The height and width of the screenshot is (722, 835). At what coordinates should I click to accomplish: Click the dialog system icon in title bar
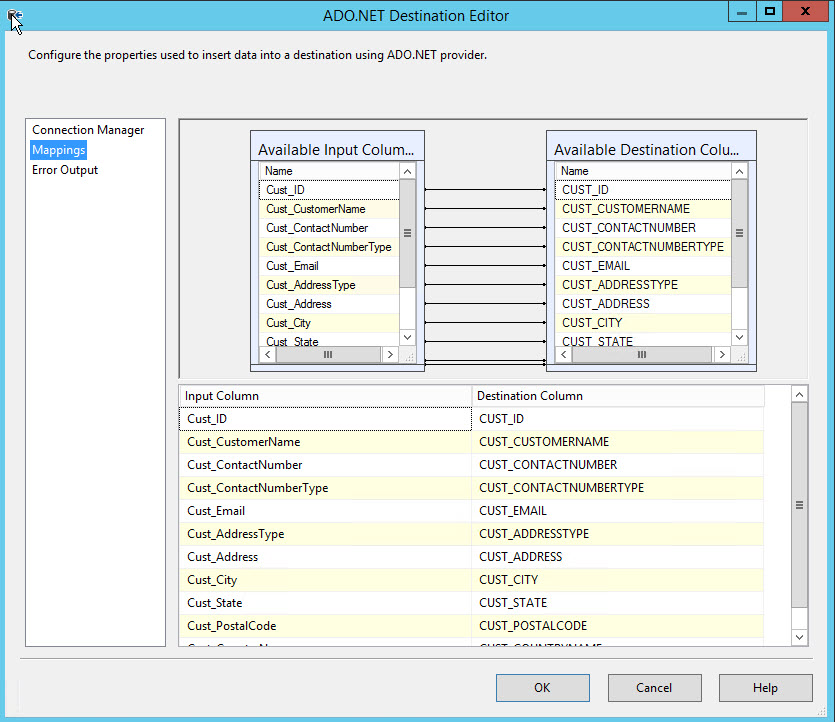pos(14,15)
